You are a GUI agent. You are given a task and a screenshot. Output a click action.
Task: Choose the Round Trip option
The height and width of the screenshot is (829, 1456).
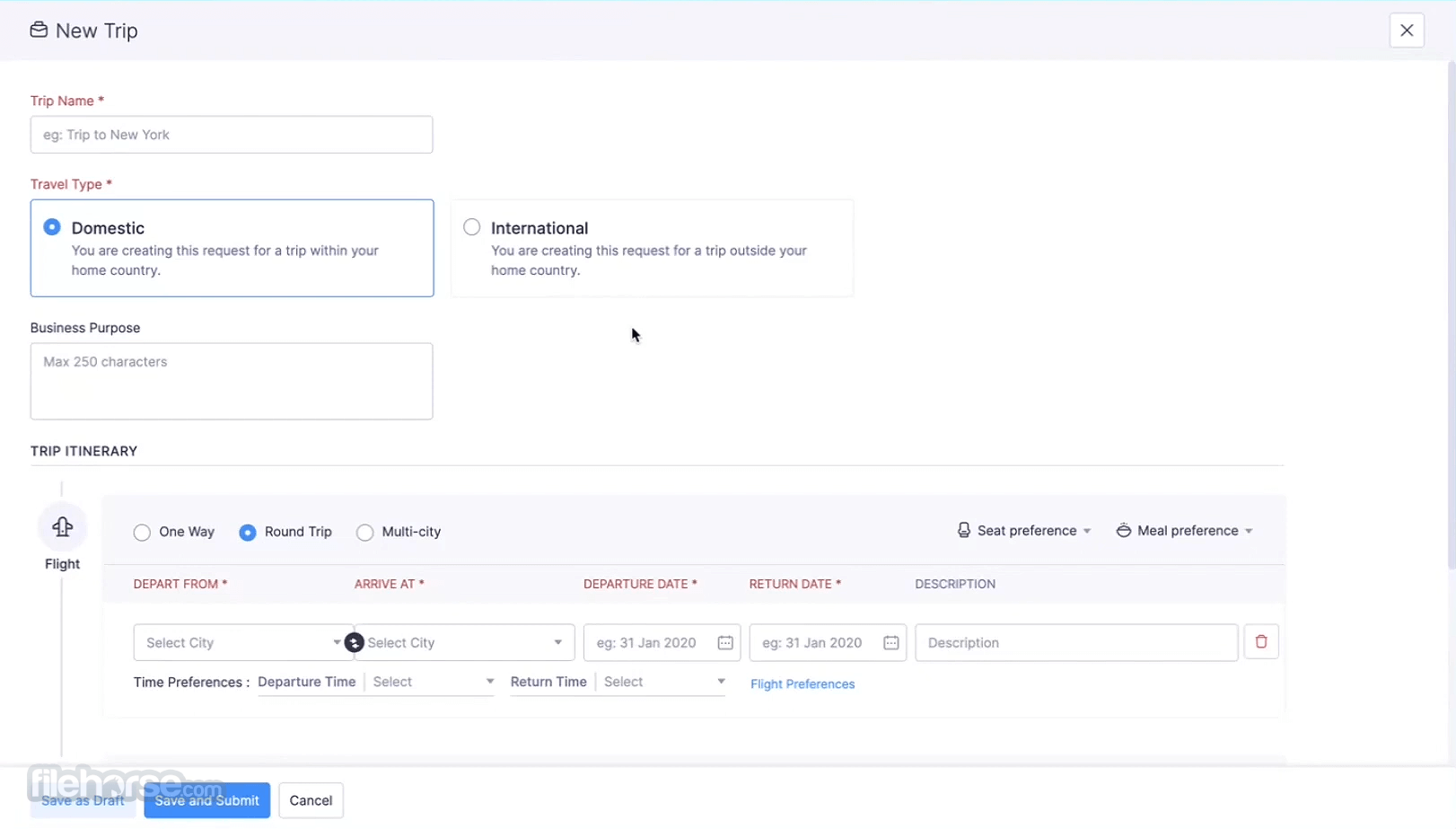coord(248,533)
